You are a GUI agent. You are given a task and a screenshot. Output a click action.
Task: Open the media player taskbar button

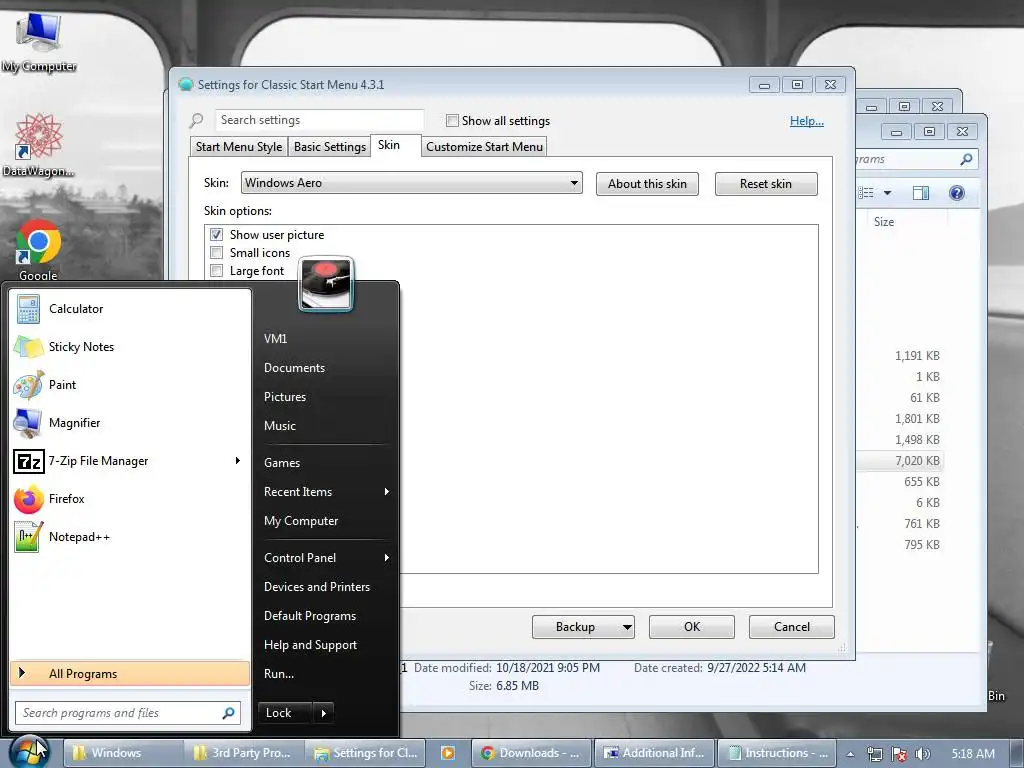tap(448, 753)
